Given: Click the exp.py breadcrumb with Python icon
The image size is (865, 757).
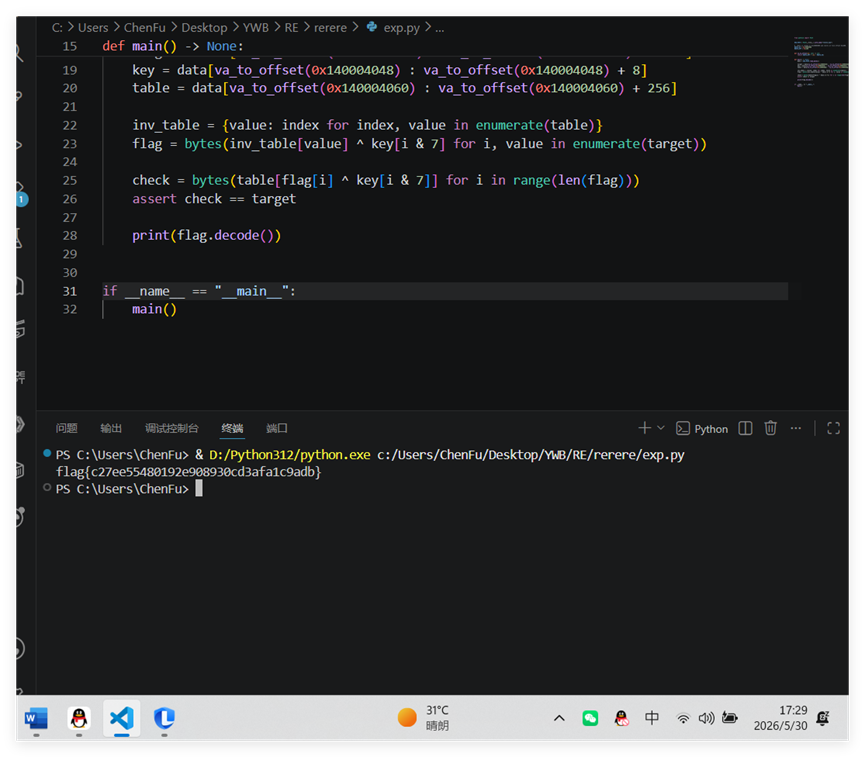Looking at the screenshot, I should pos(393,28).
